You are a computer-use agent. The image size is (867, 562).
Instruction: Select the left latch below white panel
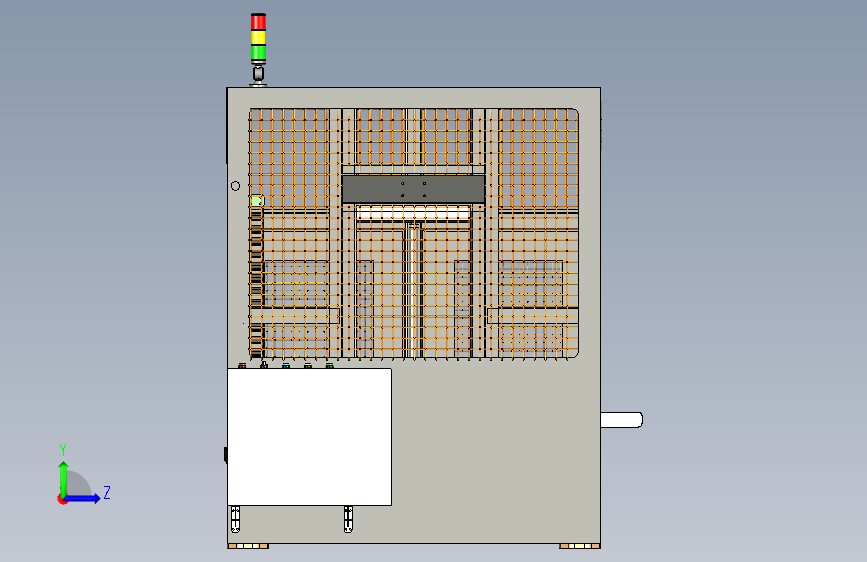tap(236, 519)
